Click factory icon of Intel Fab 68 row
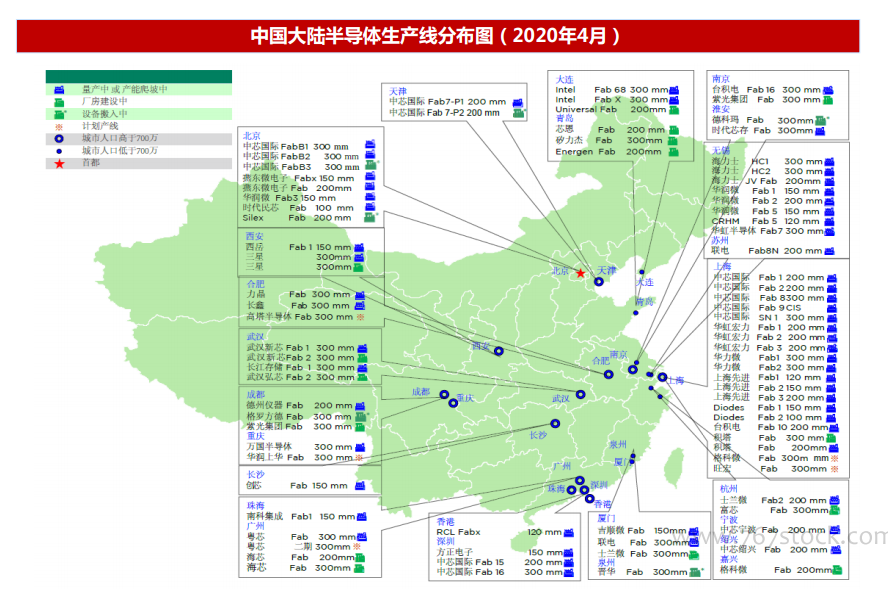This screenshot has width=888, height=589. (x=674, y=90)
